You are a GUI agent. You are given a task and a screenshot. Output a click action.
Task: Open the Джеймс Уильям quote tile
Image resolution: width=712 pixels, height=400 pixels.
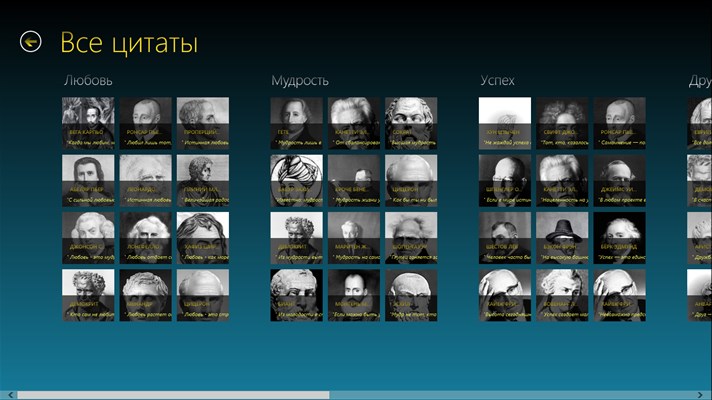pyautogui.click(x=620, y=181)
